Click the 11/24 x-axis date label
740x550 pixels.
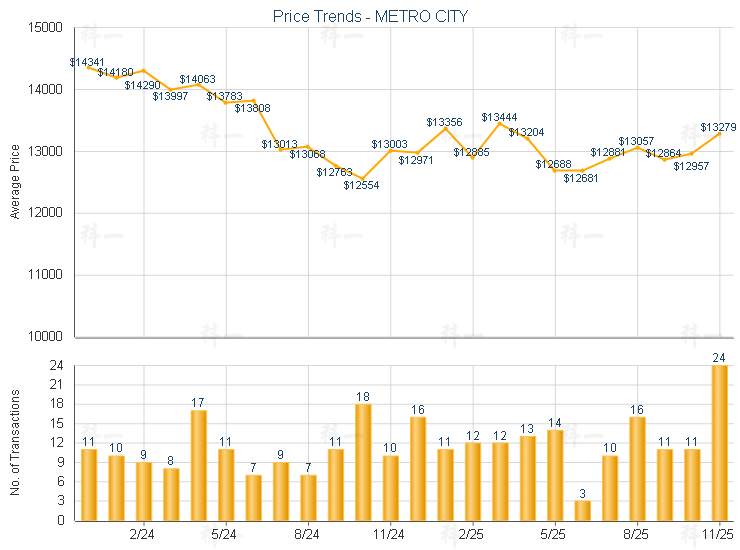pyautogui.click(x=390, y=534)
